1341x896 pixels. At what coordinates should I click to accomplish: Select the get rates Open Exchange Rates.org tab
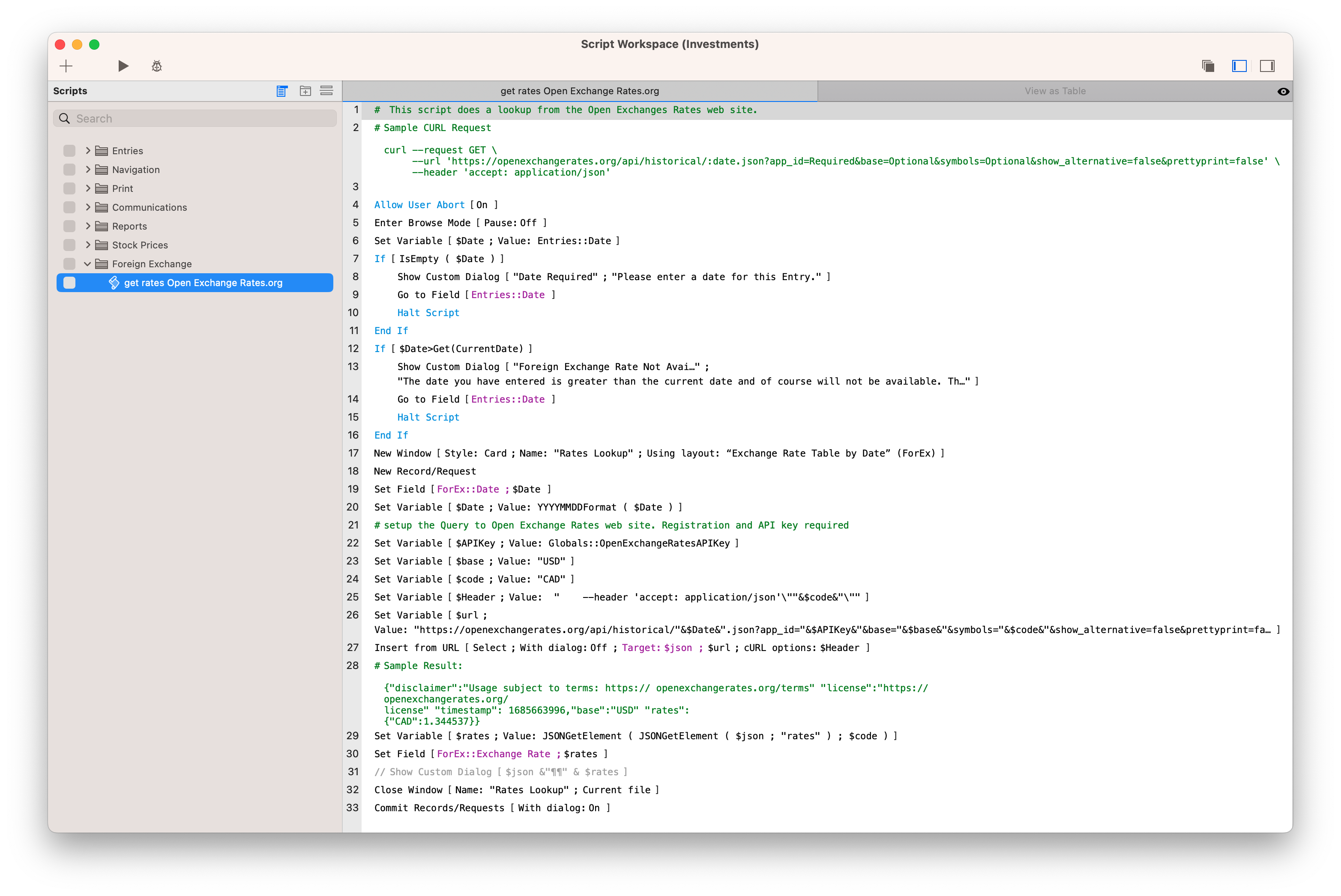coord(580,91)
